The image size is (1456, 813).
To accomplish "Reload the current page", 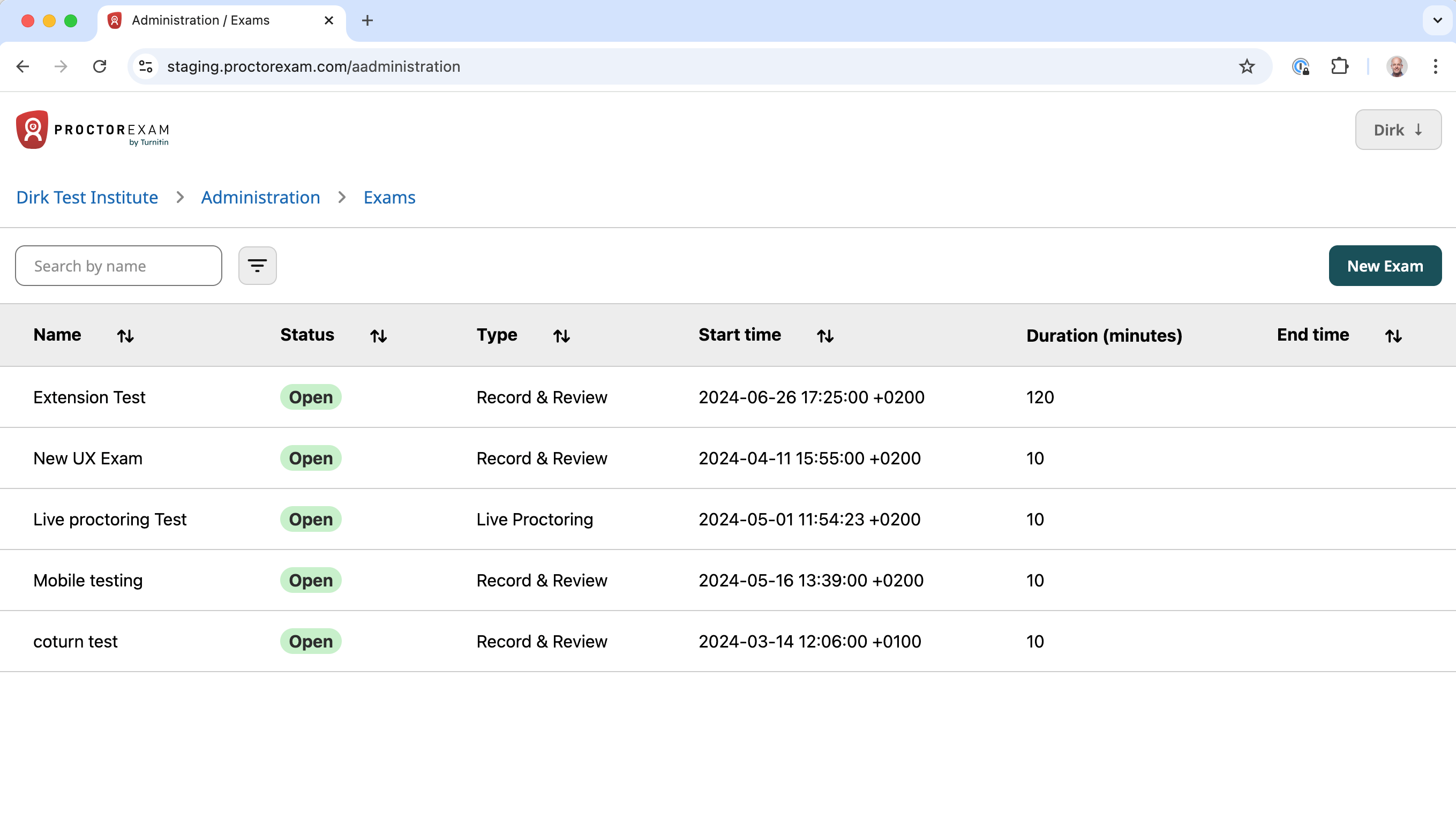I will click(x=100, y=66).
